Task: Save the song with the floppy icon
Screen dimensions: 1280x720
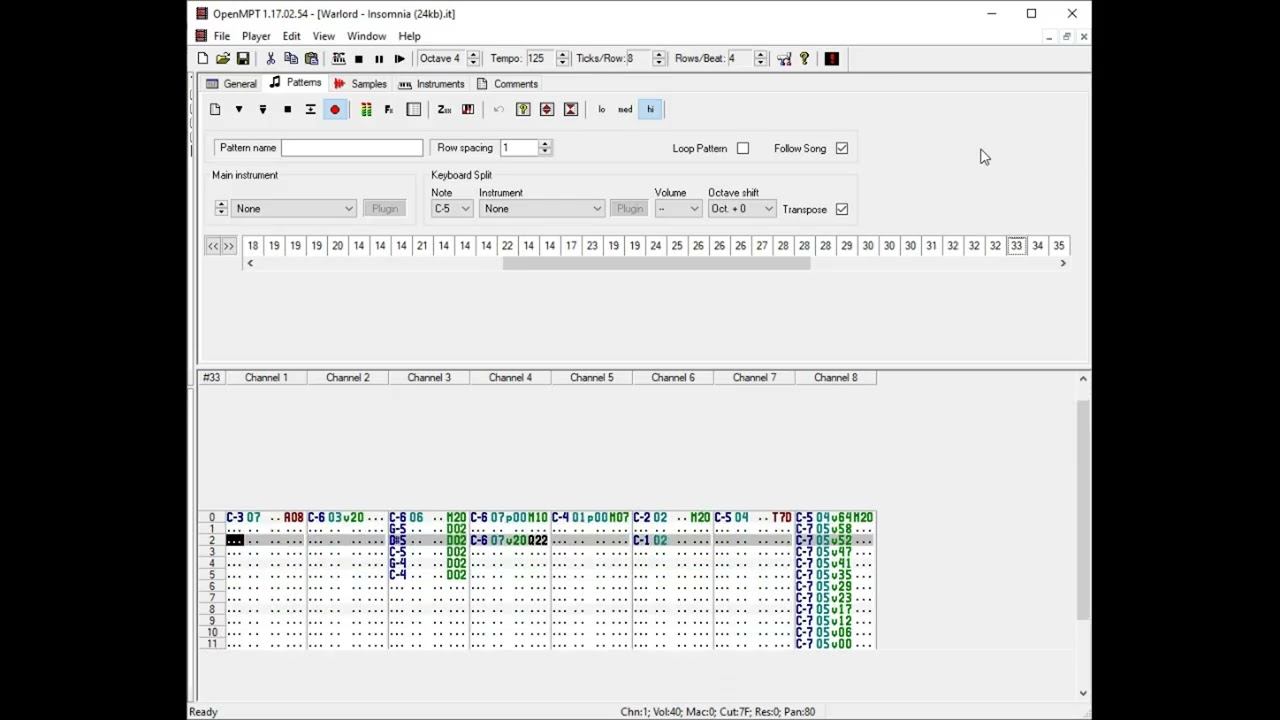Action: [x=243, y=59]
